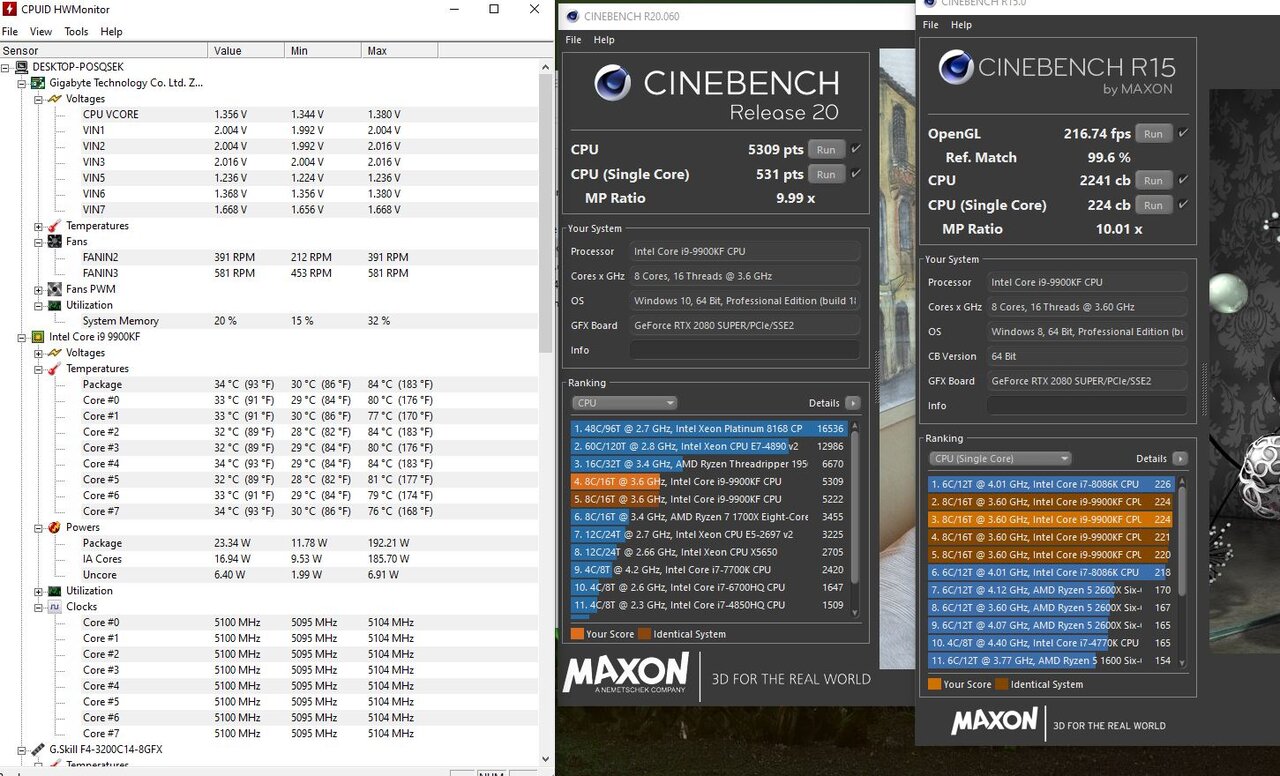Viewport: 1280px width, 776px height.
Task: Select Xeon Platinum 8168 ranking entry in R20
Action: point(710,428)
